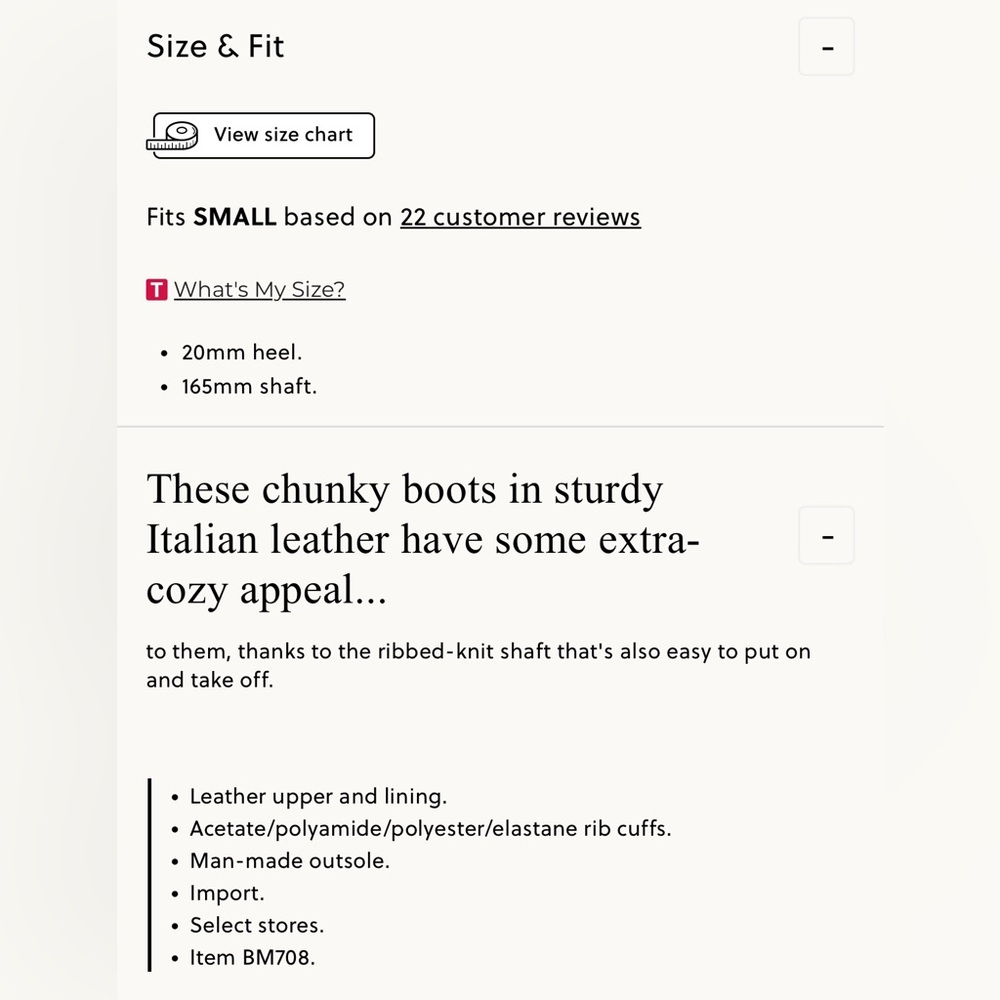Click the tape measure icon
The image size is (1000, 1000).
(172, 136)
